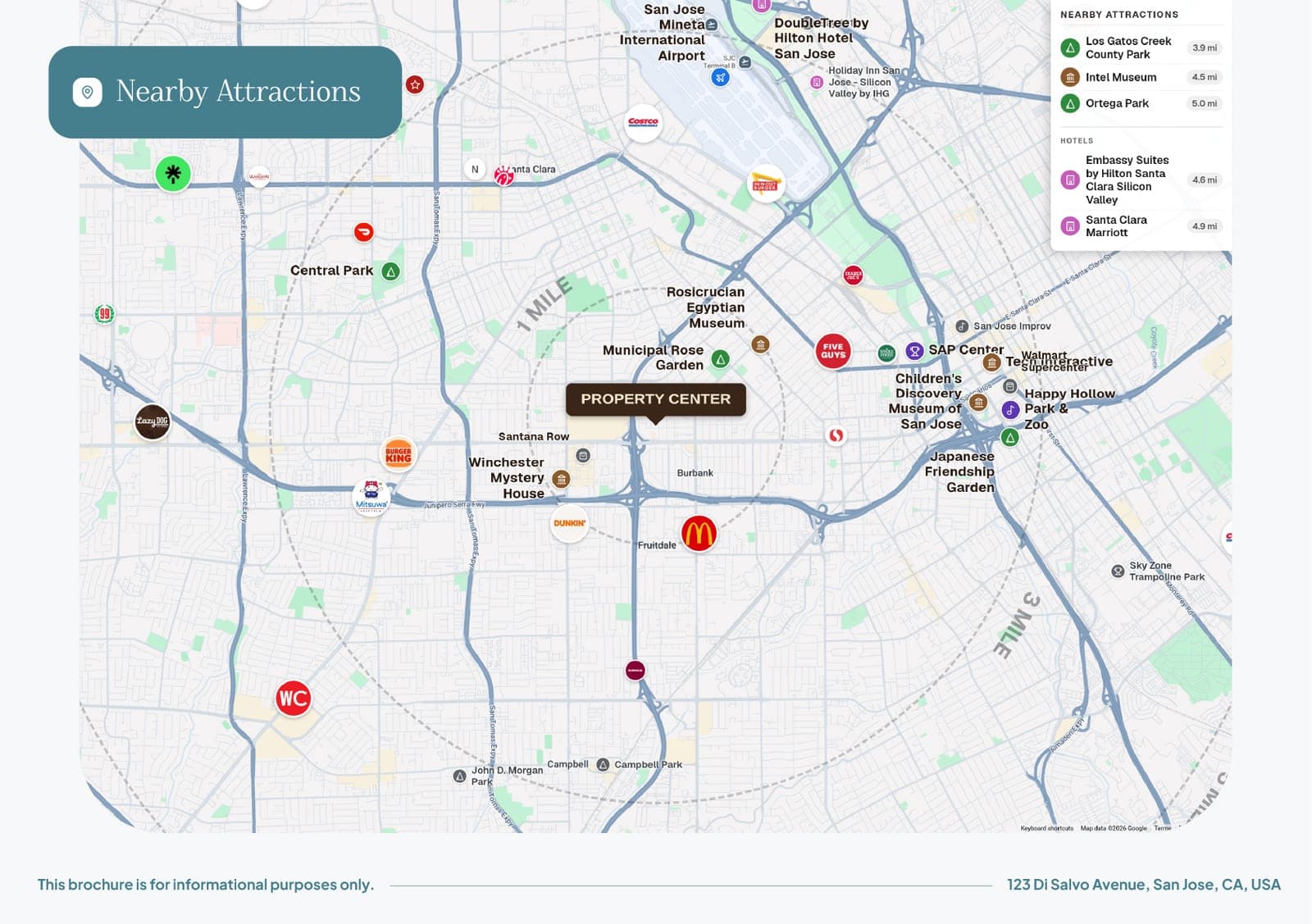Select the Campbell Park icon
The height and width of the screenshot is (924, 1312).
[x=603, y=765]
